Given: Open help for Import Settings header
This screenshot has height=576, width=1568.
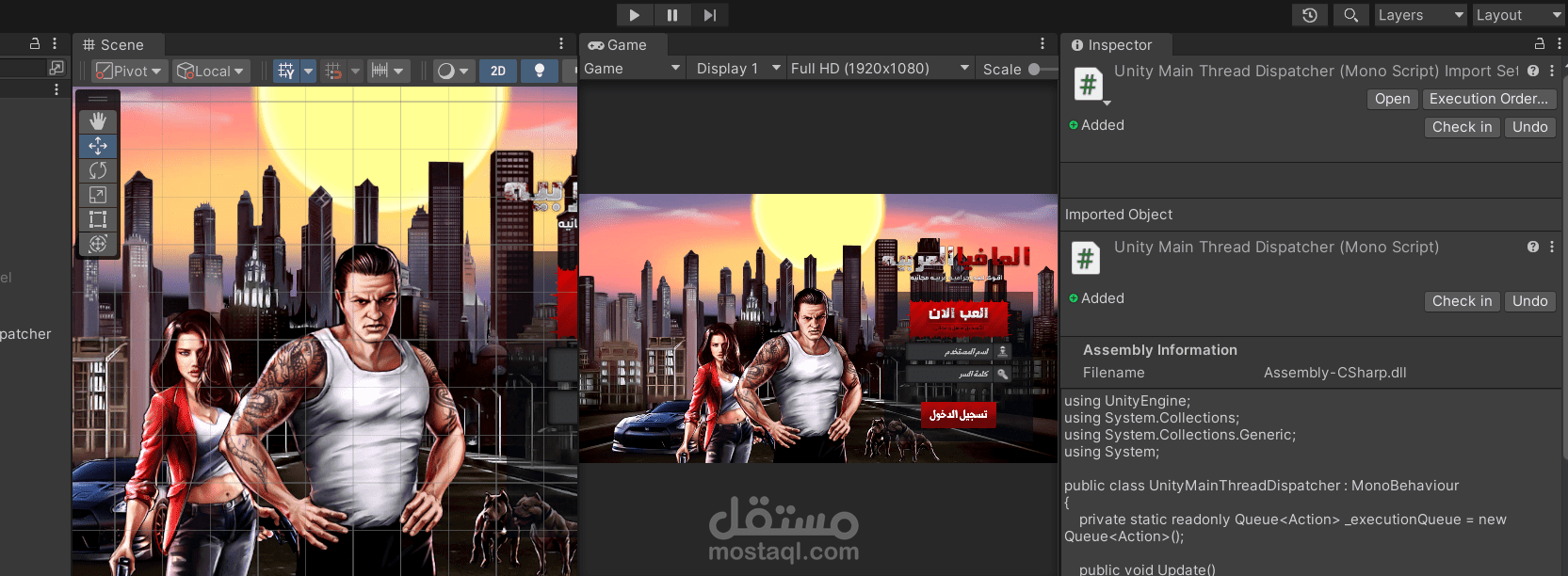Looking at the screenshot, I should point(1533,71).
